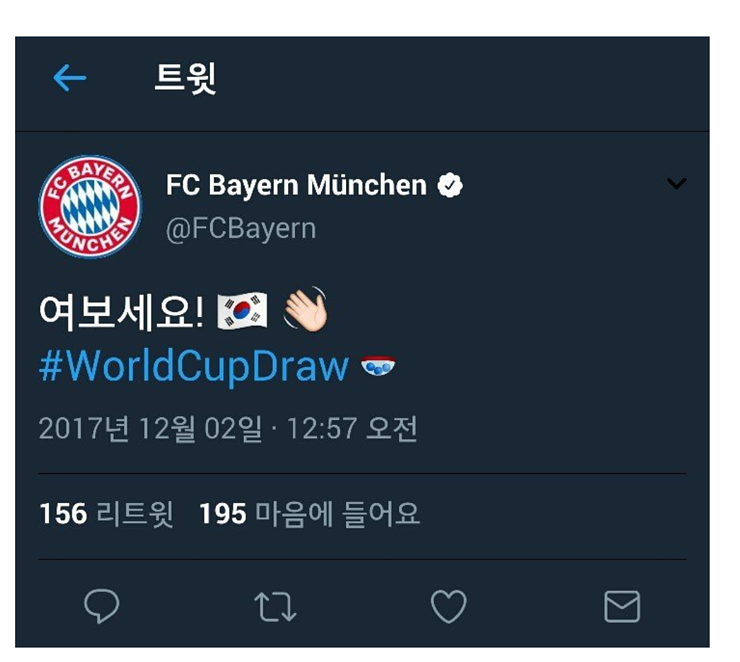Retweet this tweet with the arrows icon
Screen dimensions: 740x662
pos(275,606)
